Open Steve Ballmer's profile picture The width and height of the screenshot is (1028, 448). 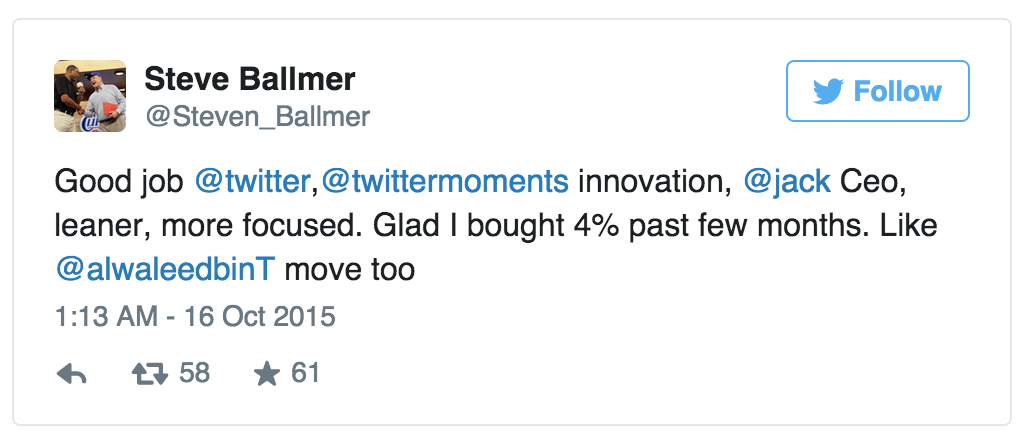point(89,96)
